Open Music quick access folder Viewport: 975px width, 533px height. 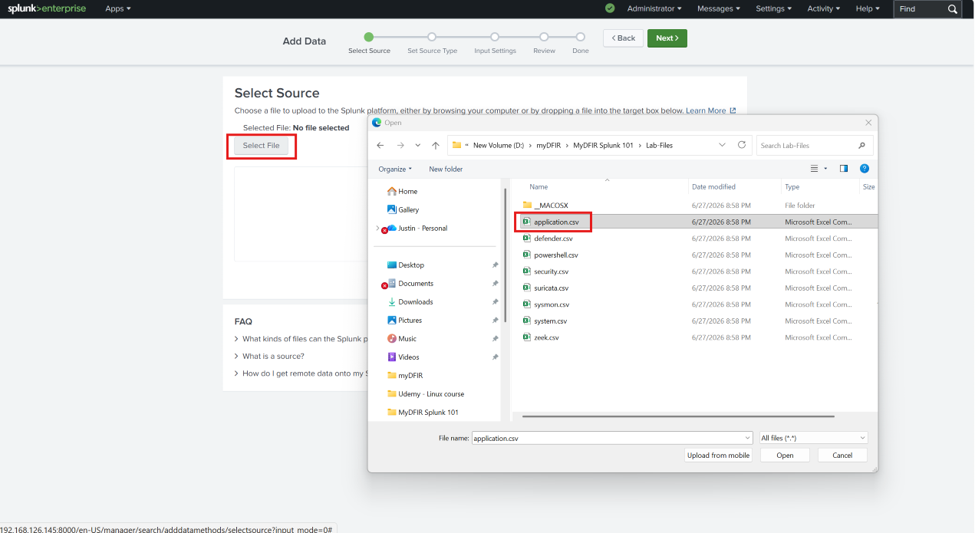402,339
